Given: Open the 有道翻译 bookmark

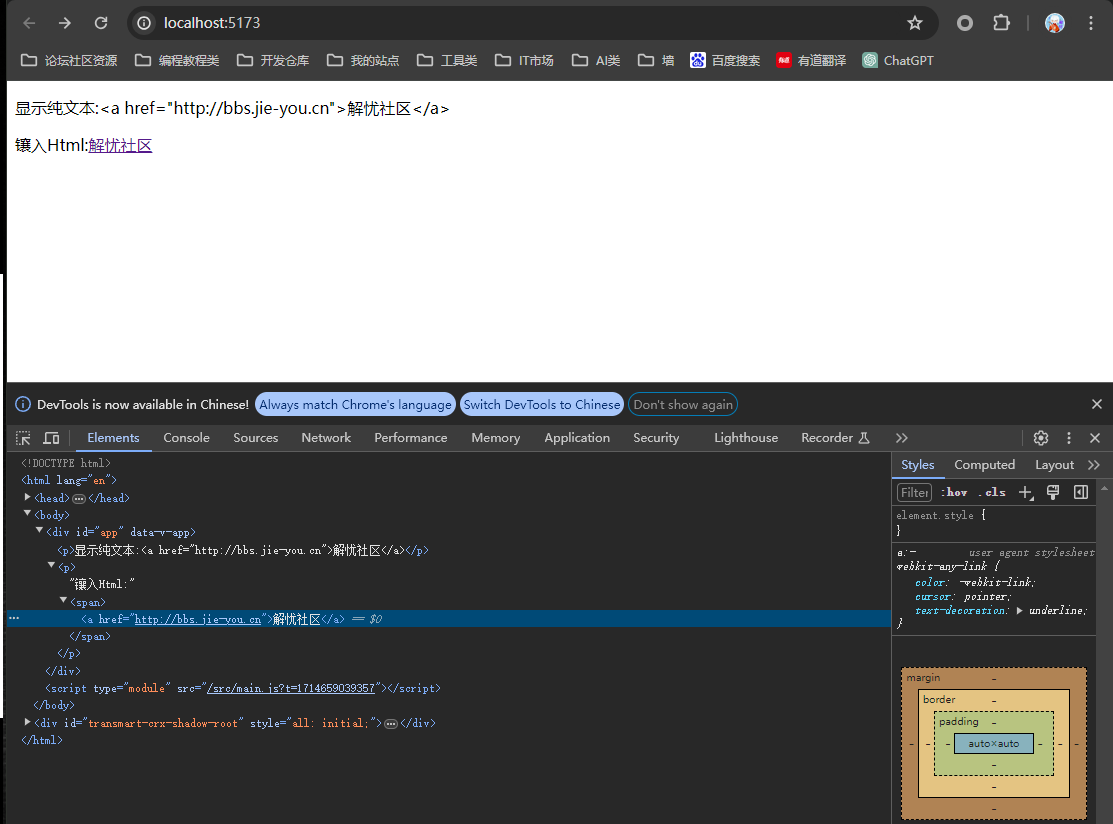Looking at the screenshot, I should click(x=811, y=60).
